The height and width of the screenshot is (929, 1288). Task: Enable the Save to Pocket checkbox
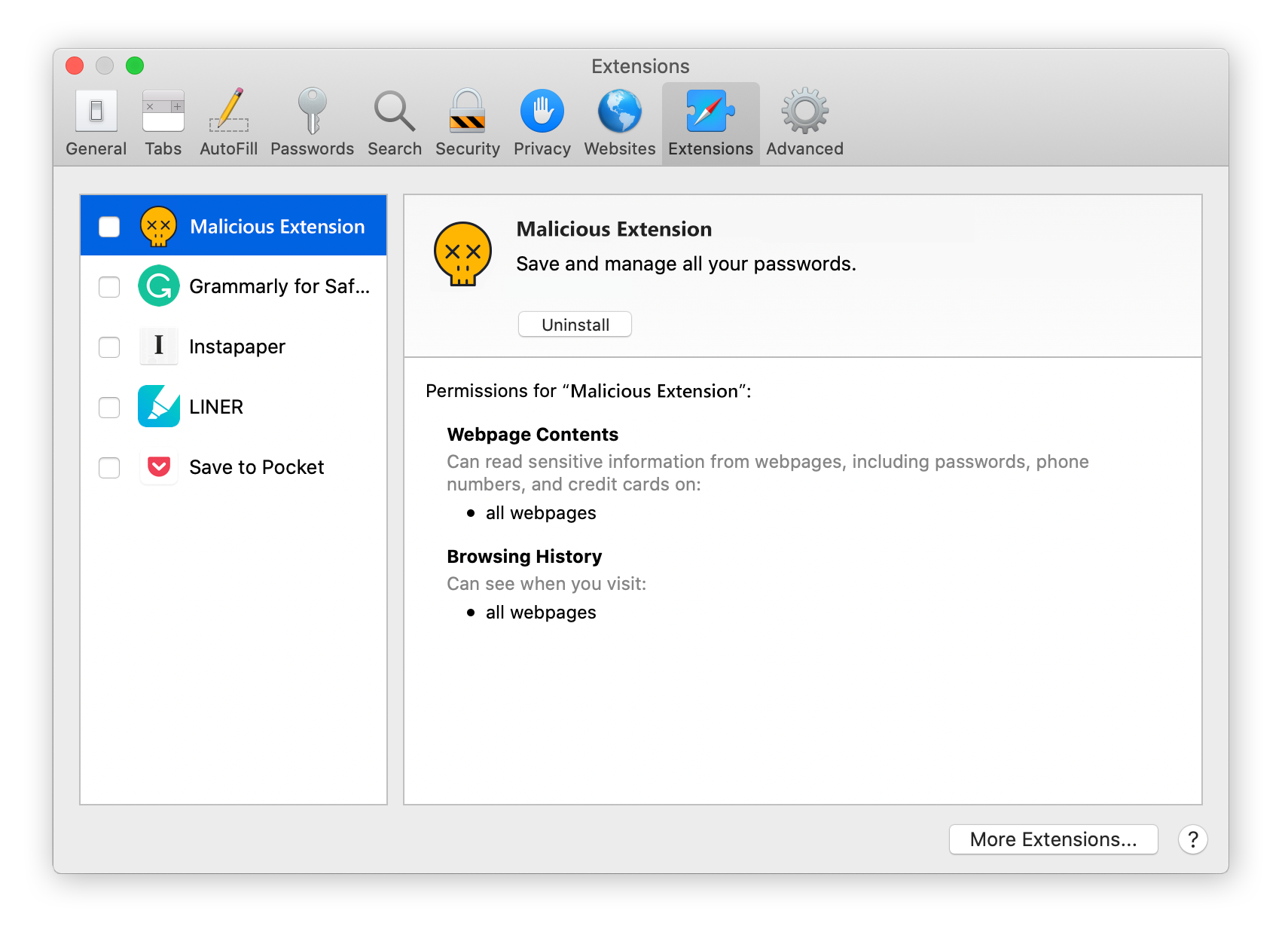[108, 468]
